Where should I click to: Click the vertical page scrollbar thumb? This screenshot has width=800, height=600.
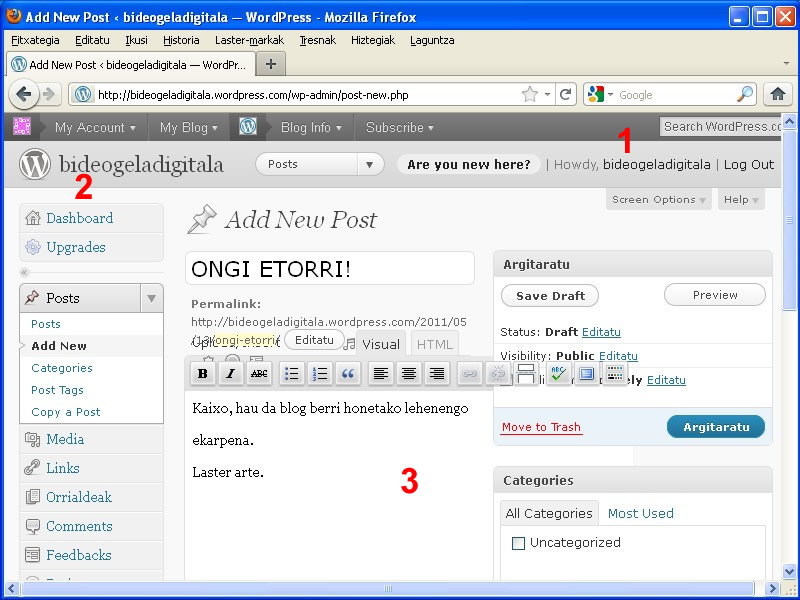pos(789,219)
